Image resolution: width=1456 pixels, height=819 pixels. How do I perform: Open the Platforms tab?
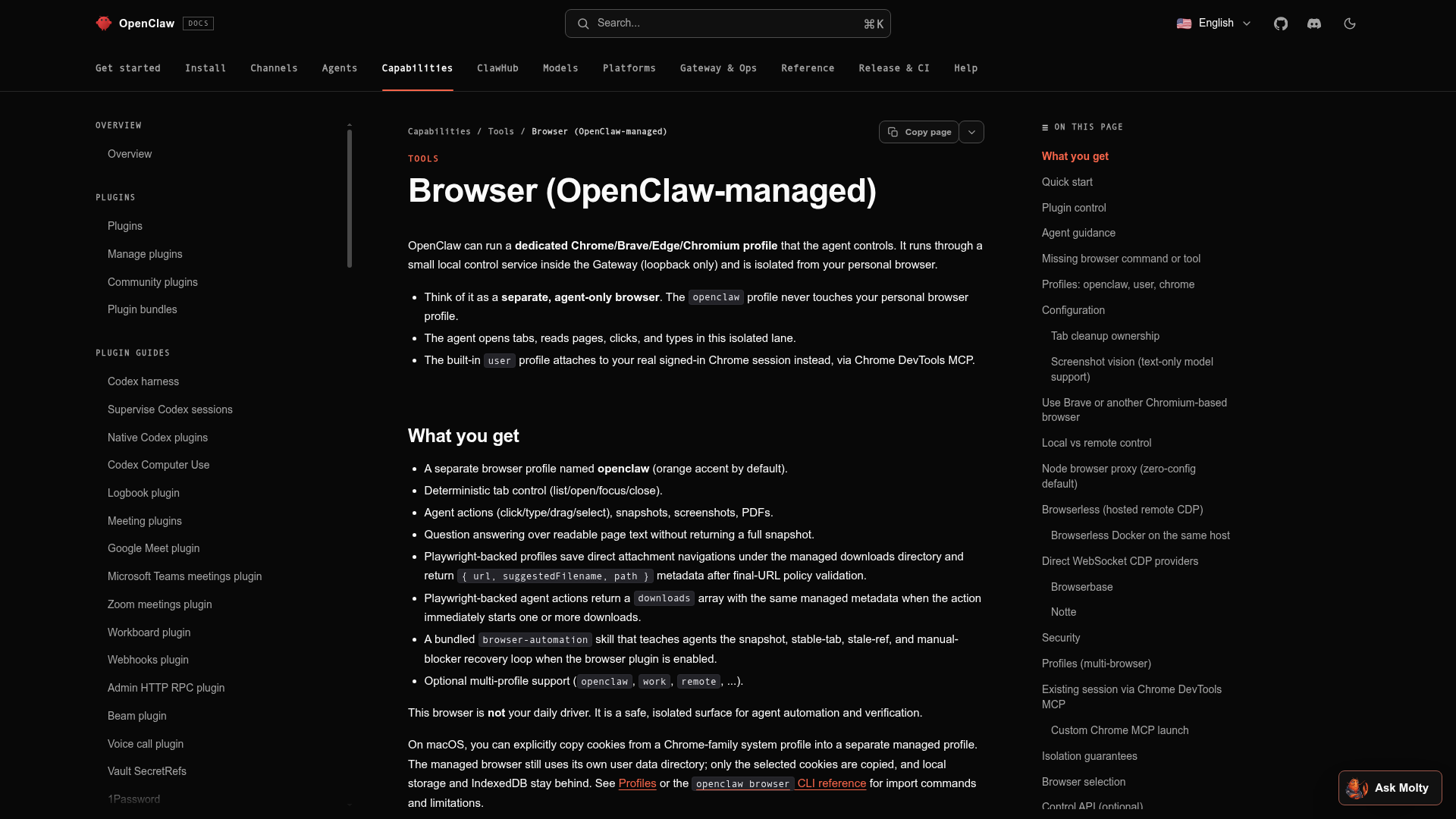click(629, 68)
